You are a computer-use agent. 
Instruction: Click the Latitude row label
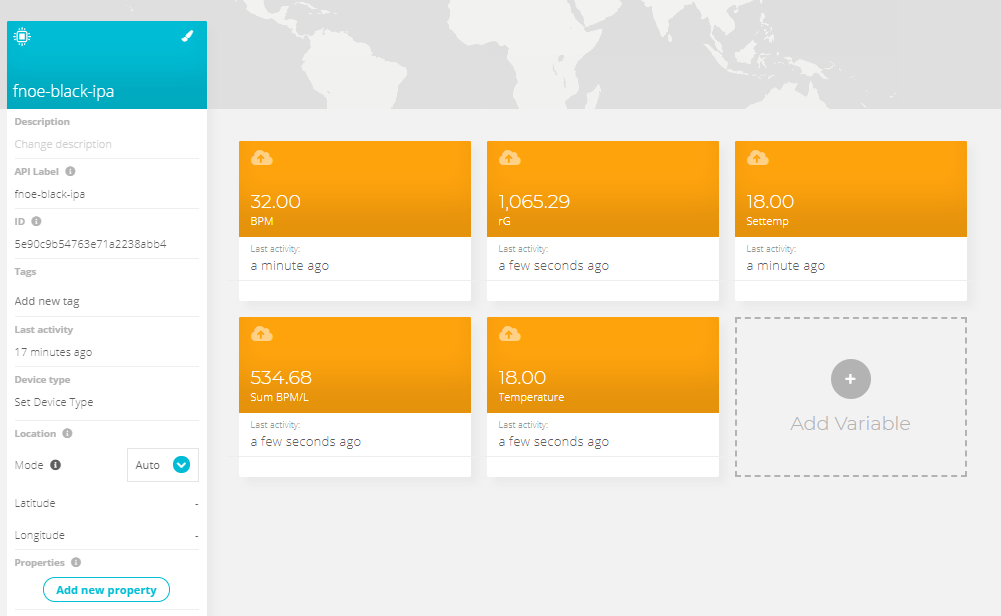point(35,503)
